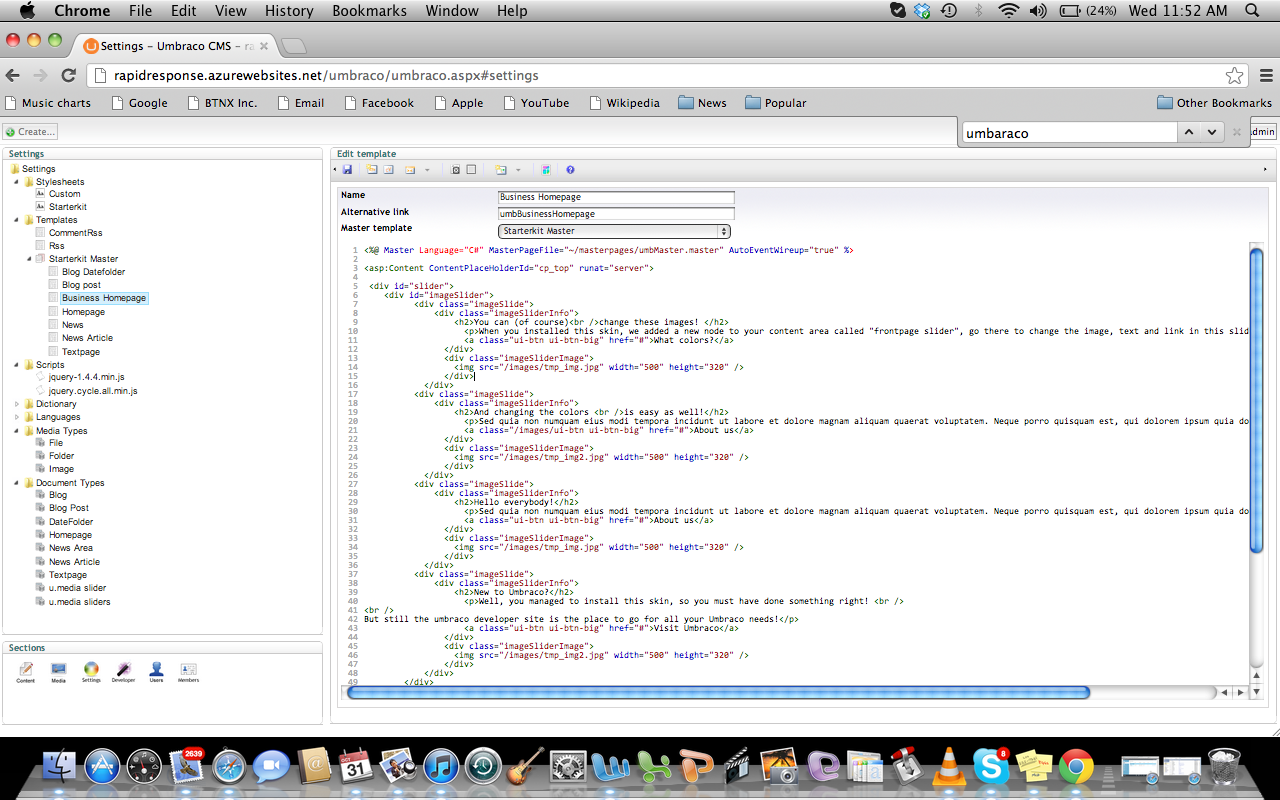
Task: Open the Members section
Action: coord(188,672)
